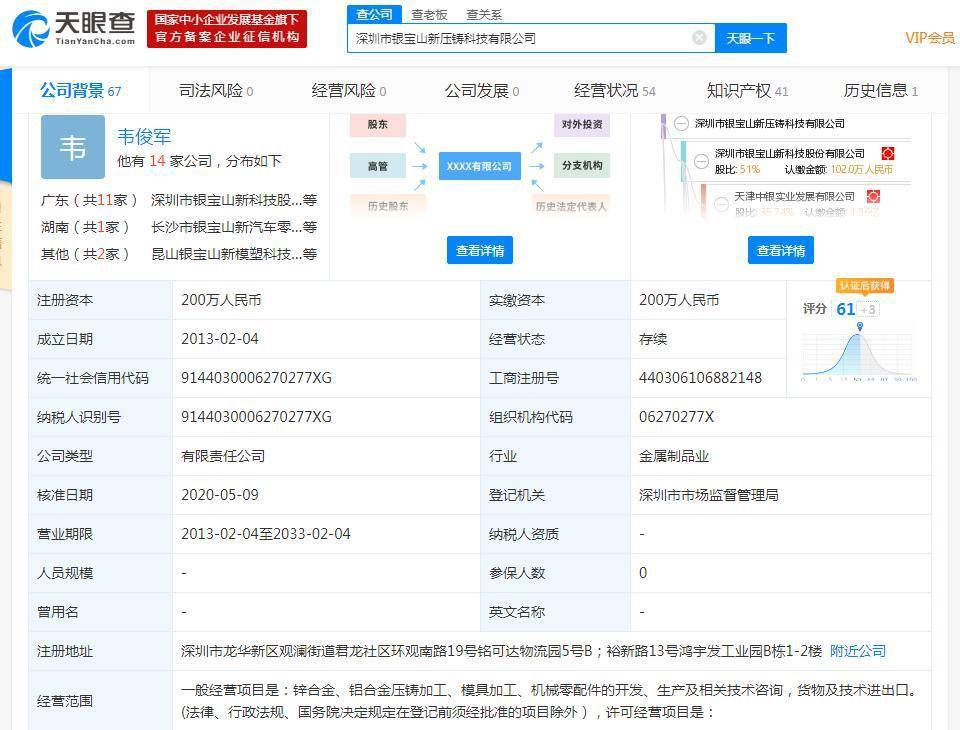This screenshot has width=960, height=730.
Task: Clear the search box with the X icon
Action: [699, 38]
